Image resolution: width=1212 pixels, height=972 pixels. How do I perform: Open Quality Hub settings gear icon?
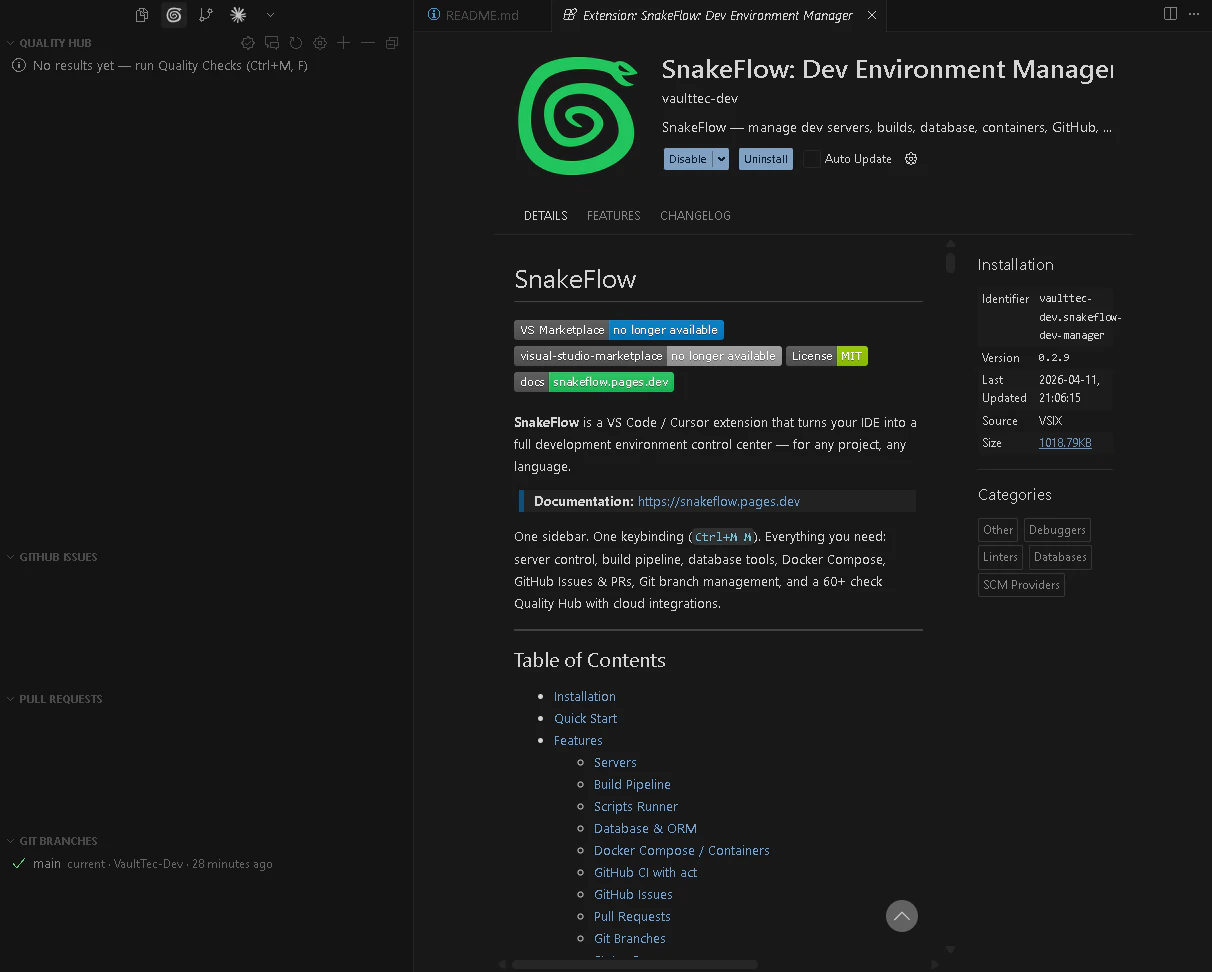tap(320, 43)
